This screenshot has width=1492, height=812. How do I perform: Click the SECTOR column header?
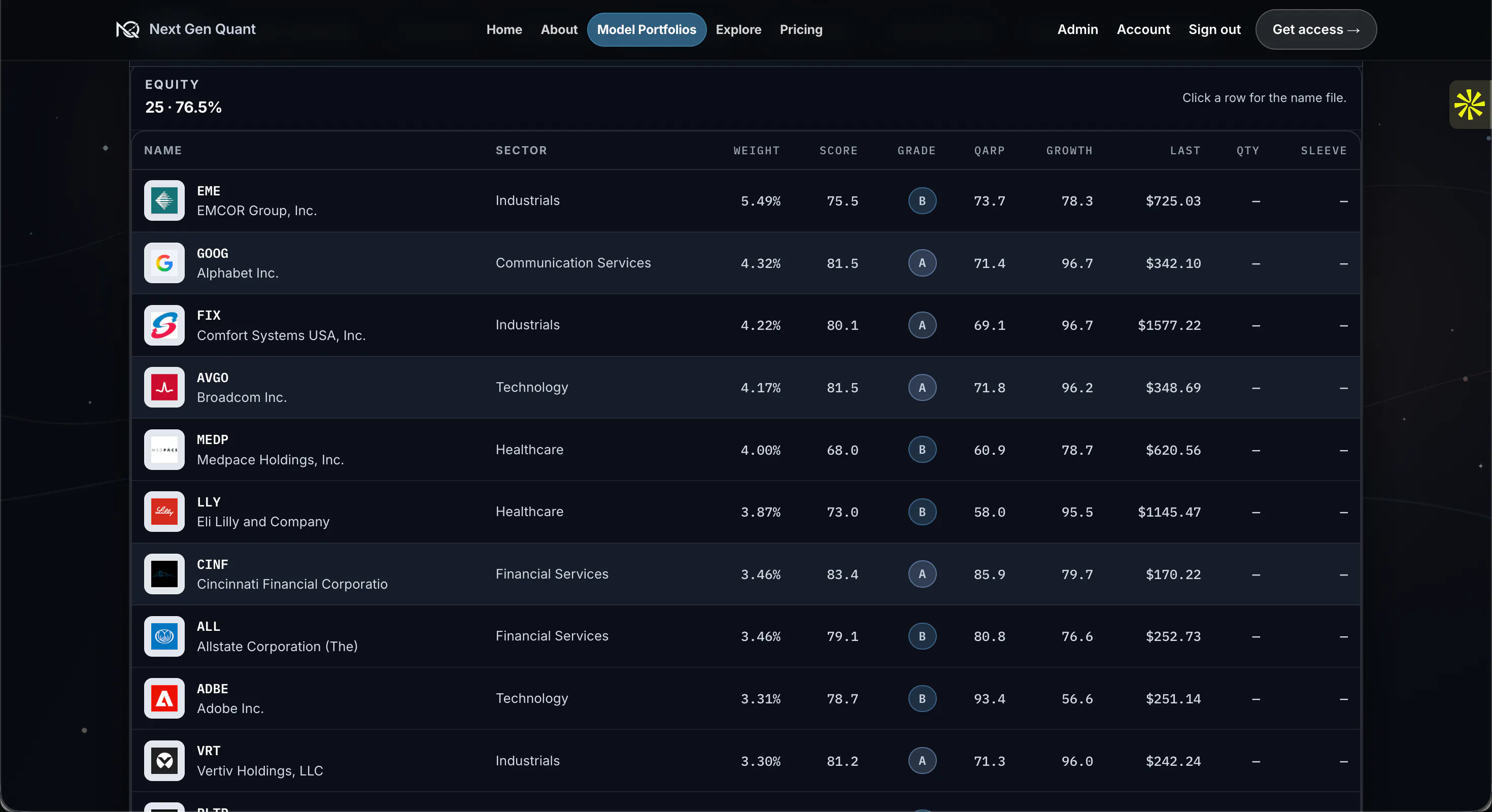coord(521,151)
